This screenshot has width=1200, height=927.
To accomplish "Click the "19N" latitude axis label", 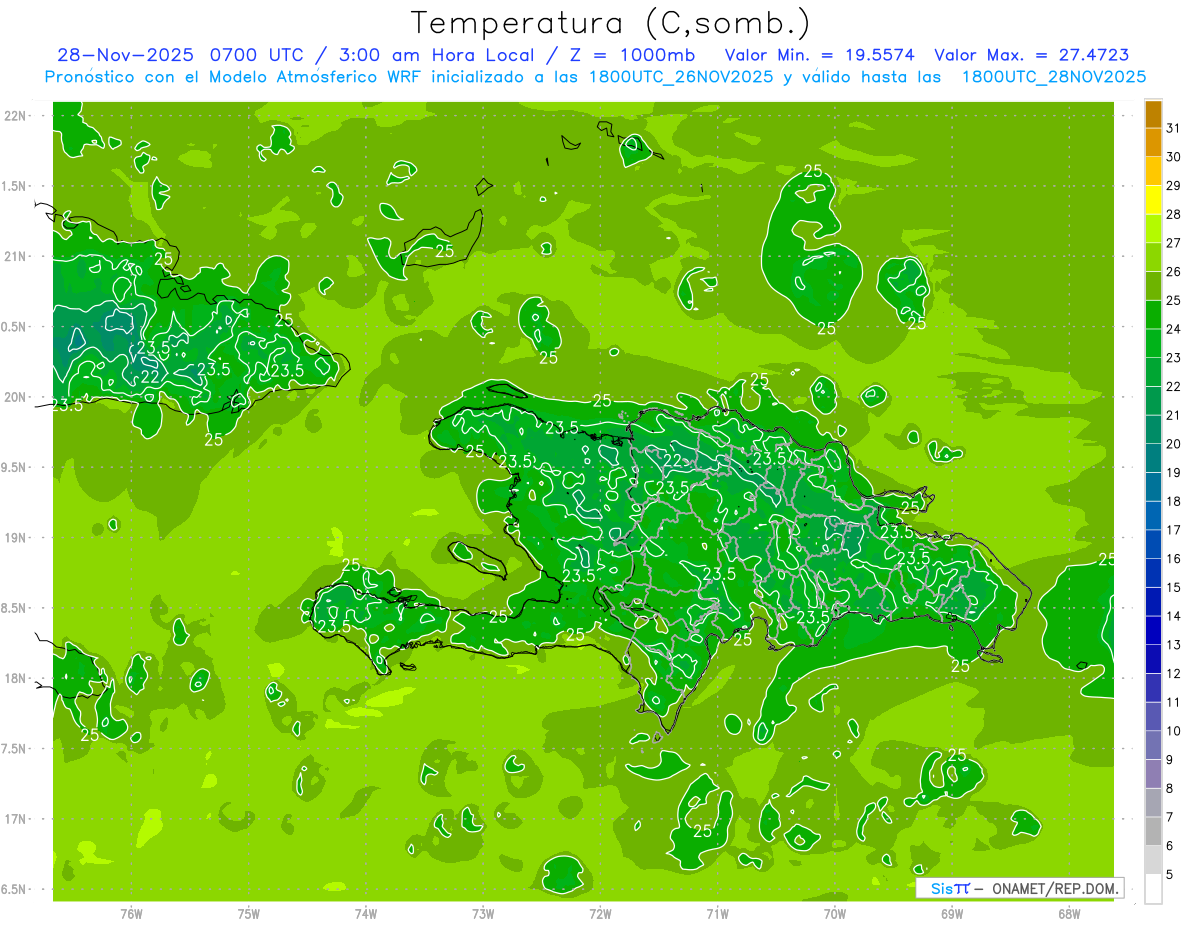I will 15,538.
